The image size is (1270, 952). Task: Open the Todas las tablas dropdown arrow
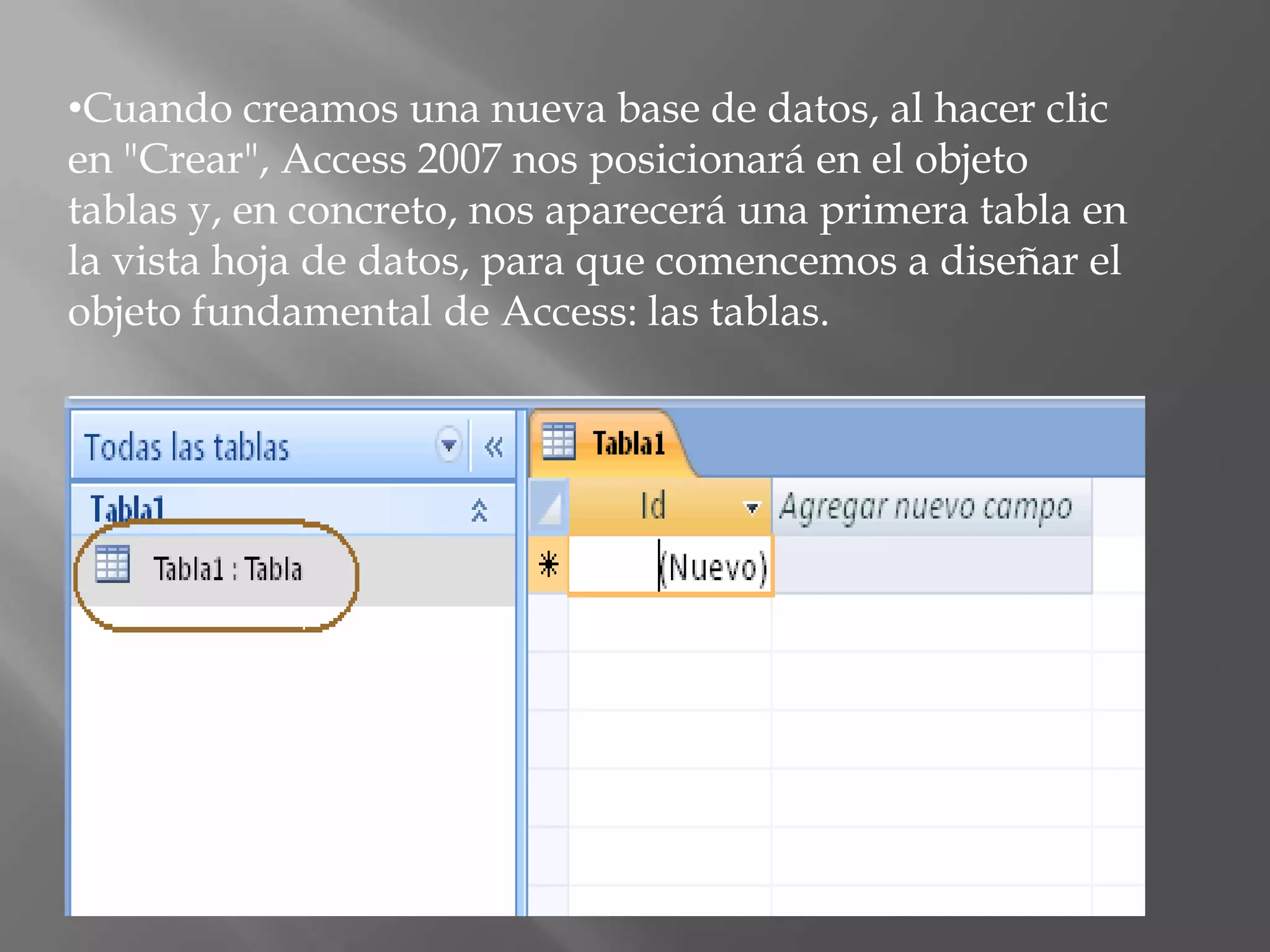[x=448, y=445]
